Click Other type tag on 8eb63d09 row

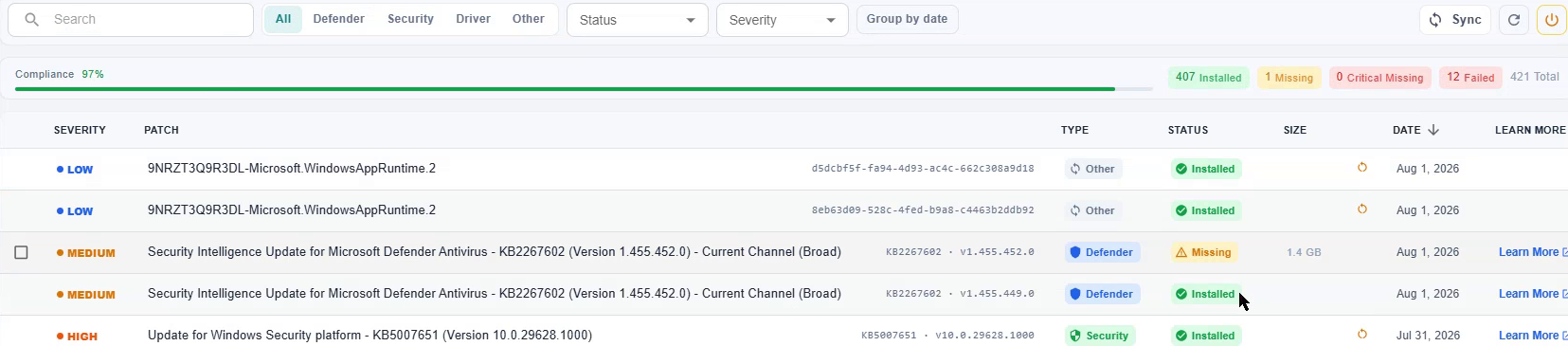point(1093,210)
